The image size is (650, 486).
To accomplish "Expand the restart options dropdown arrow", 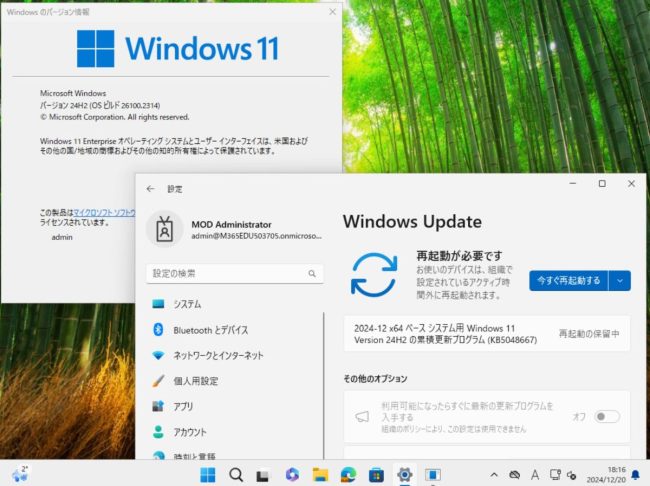I will [x=620, y=281].
